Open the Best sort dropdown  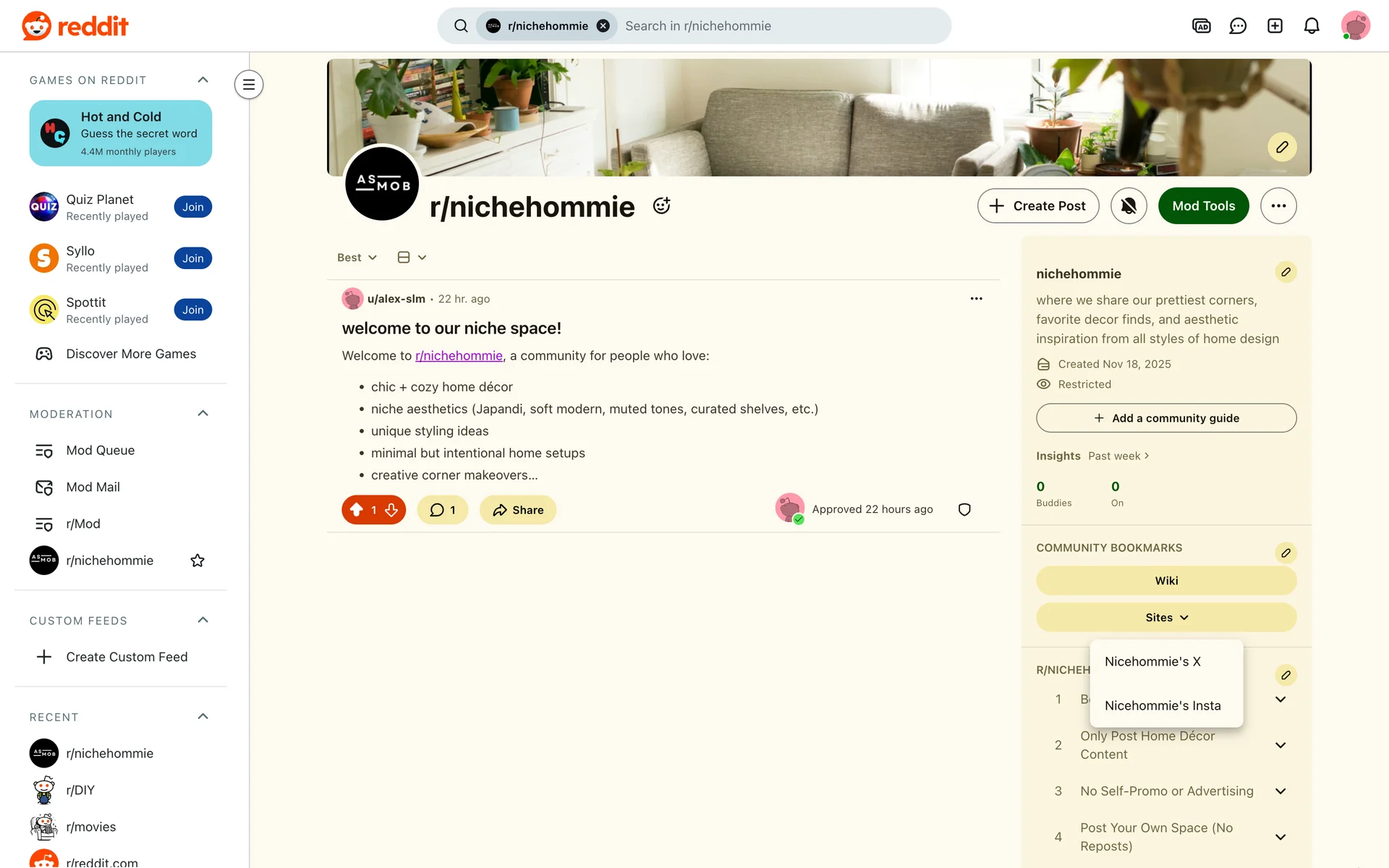pyautogui.click(x=357, y=258)
